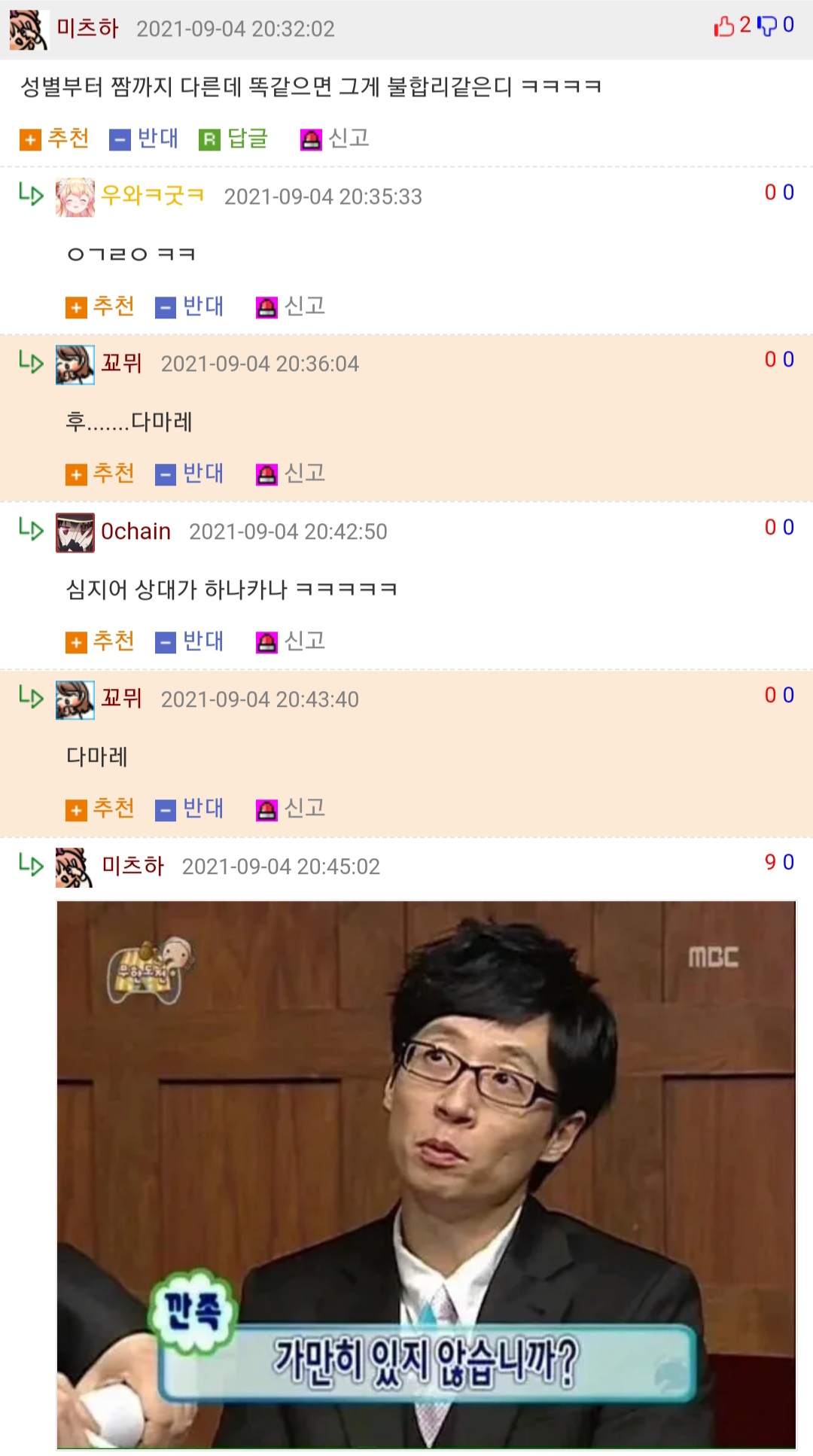Open the Ochain username link

tap(135, 532)
